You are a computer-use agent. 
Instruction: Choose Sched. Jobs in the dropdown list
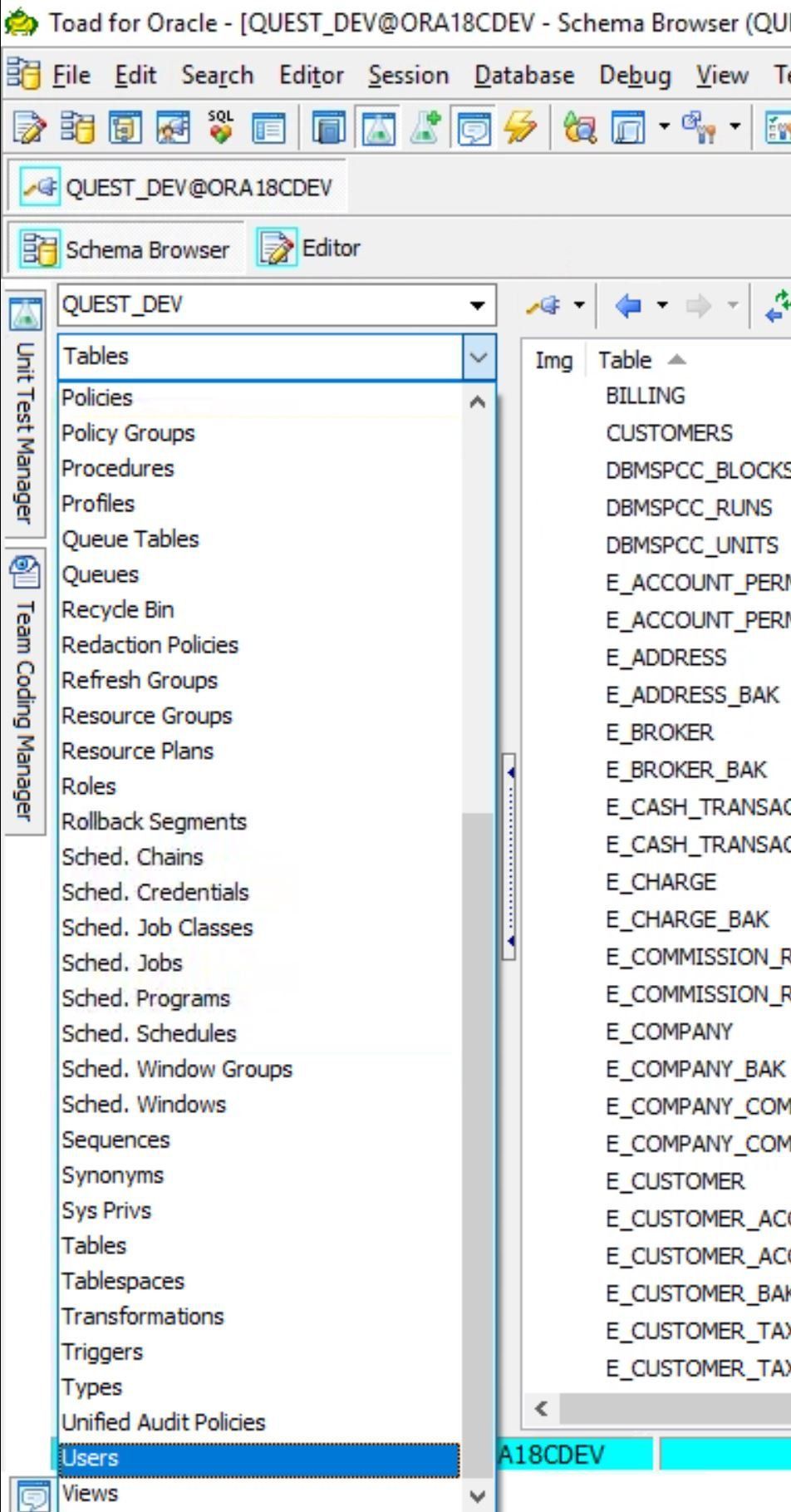pyautogui.click(x=259, y=963)
